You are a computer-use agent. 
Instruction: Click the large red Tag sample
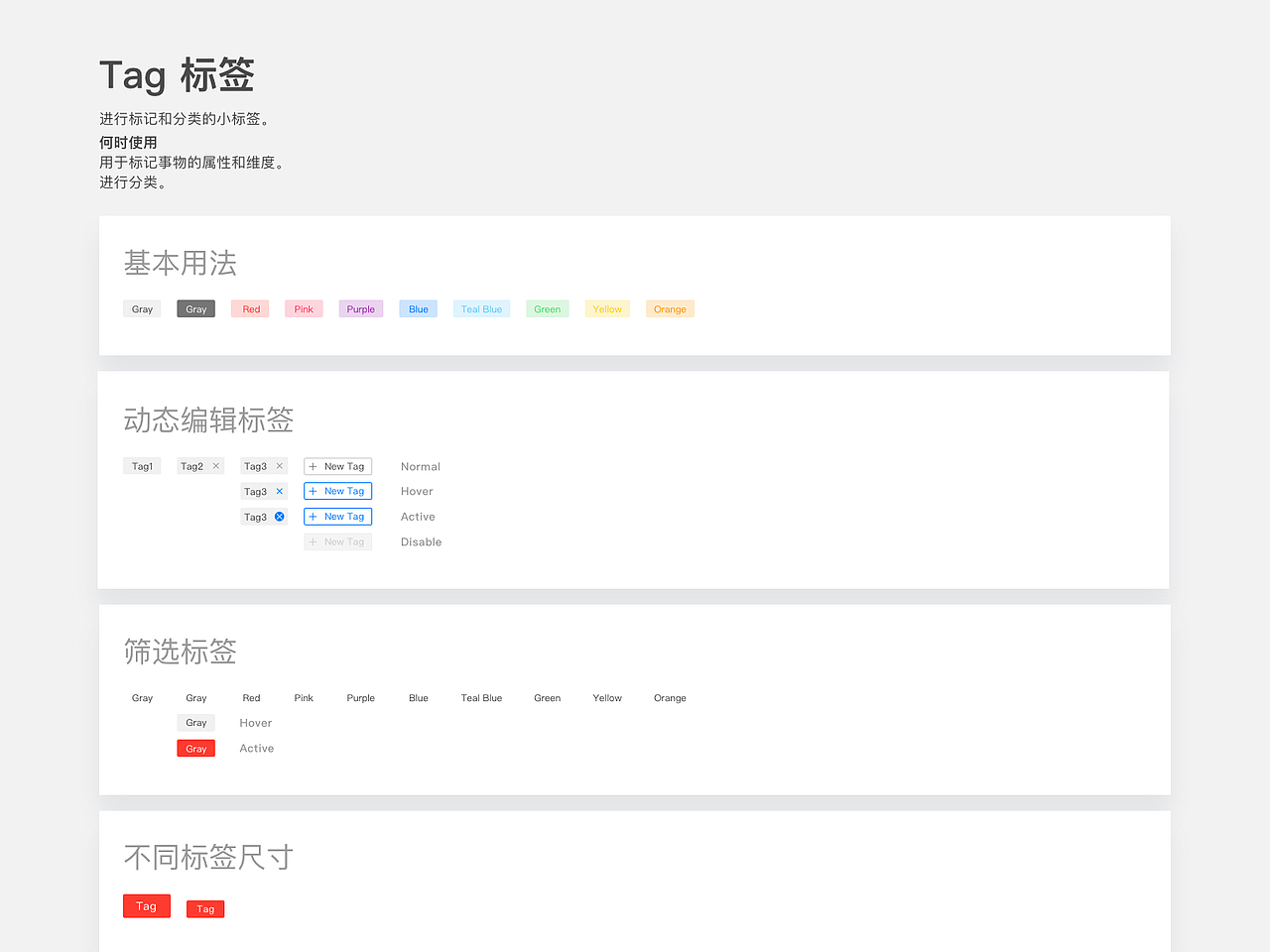[x=146, y=905]
